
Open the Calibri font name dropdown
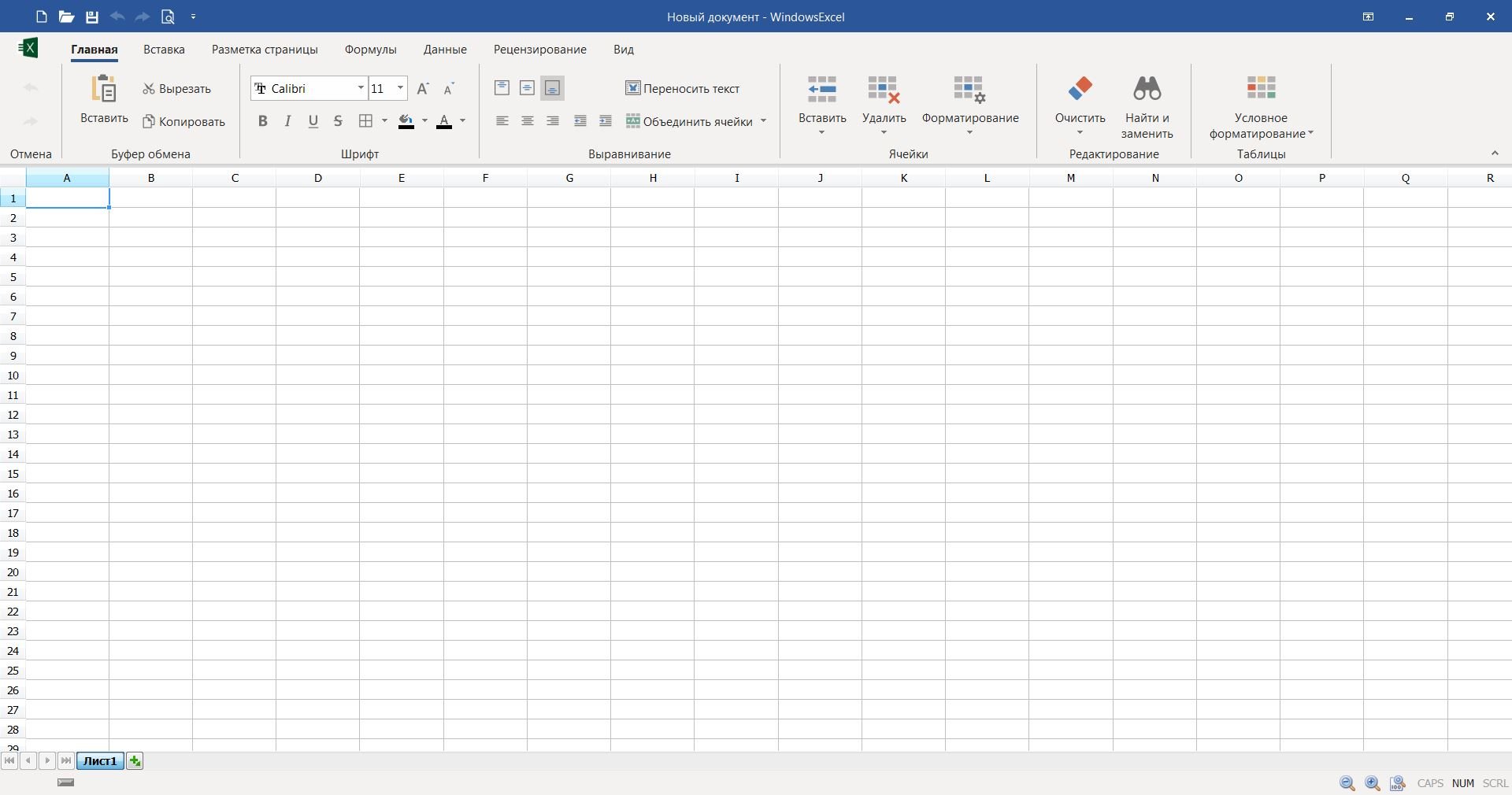361,88
